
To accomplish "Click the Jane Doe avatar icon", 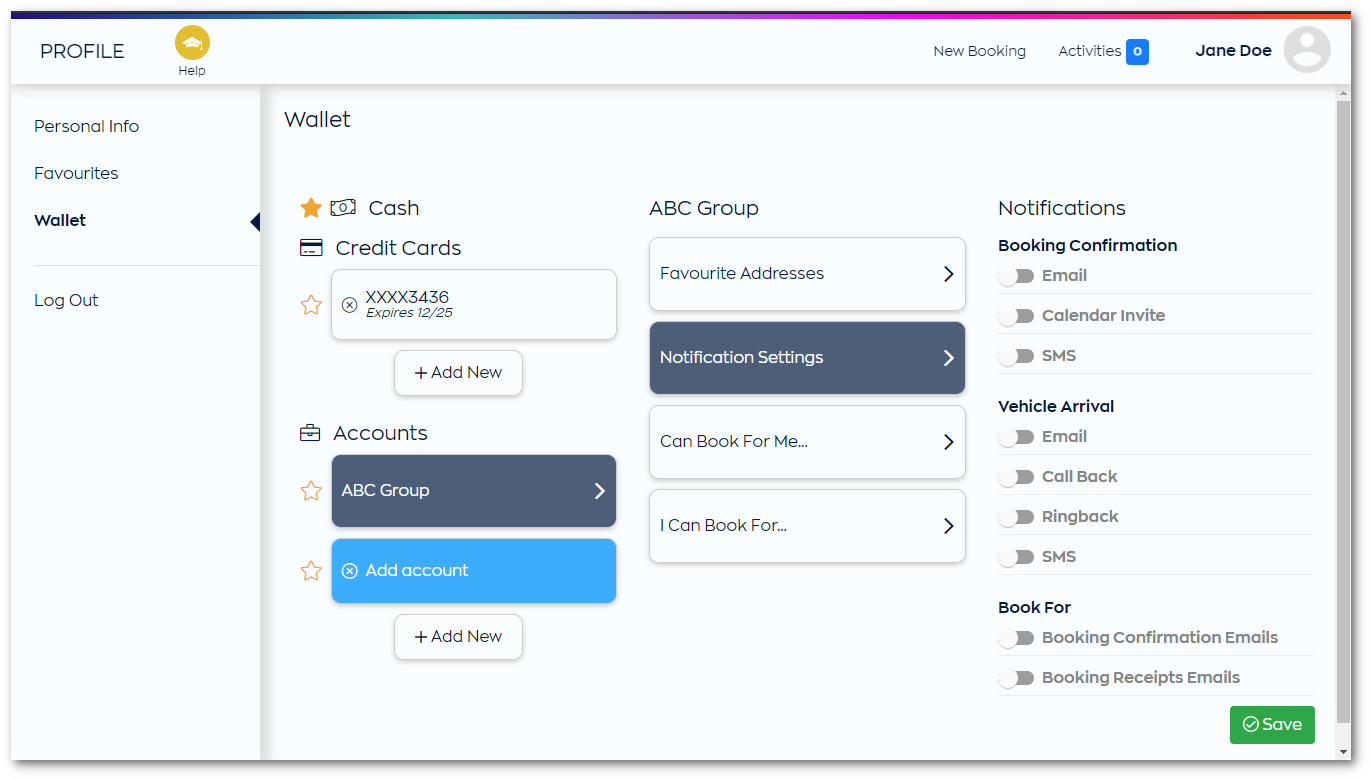I will tap(1306, 50).
